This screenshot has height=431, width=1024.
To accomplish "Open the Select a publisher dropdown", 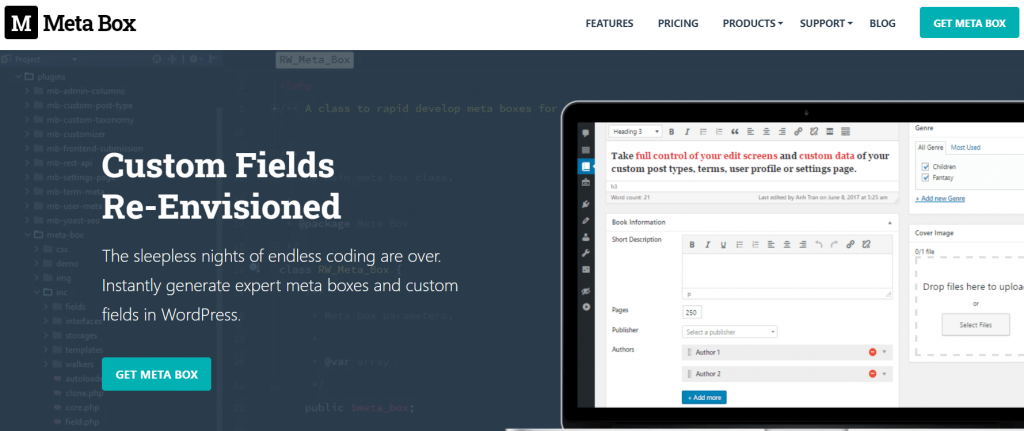I will click(x=729, y=332).
